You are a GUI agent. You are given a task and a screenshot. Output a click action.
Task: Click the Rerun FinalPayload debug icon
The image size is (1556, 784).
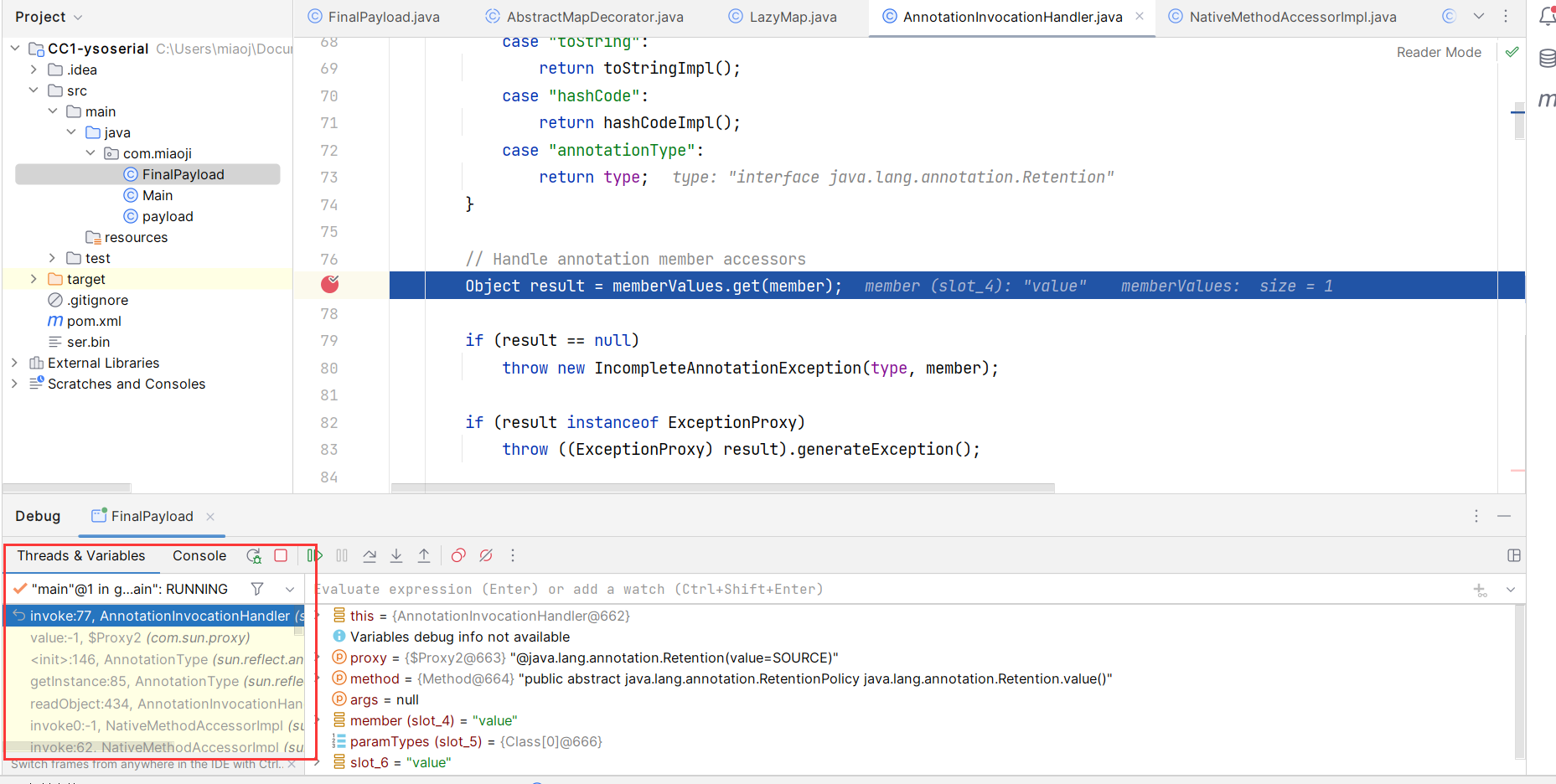pyautogui.click(x=254, y=555)
